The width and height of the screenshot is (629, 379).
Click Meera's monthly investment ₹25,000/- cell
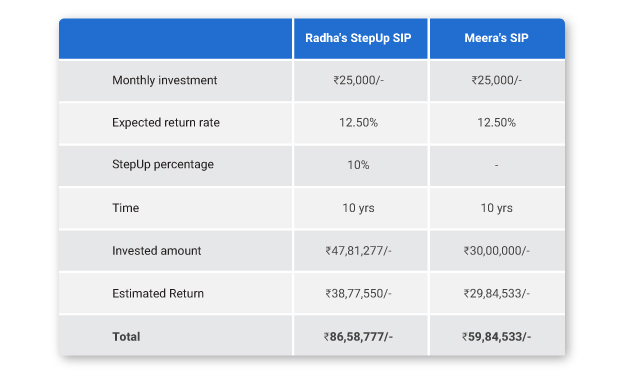(497, 80)
